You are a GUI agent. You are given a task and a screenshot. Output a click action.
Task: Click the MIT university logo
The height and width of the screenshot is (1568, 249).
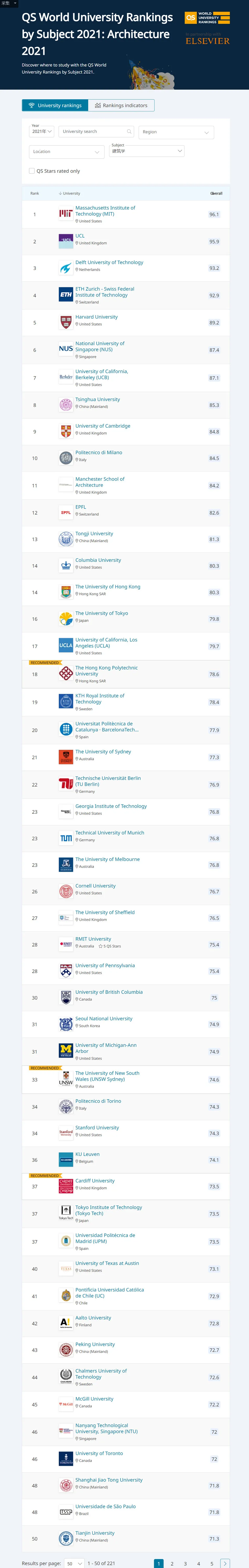pyautogui.click(x=66, y=214)
